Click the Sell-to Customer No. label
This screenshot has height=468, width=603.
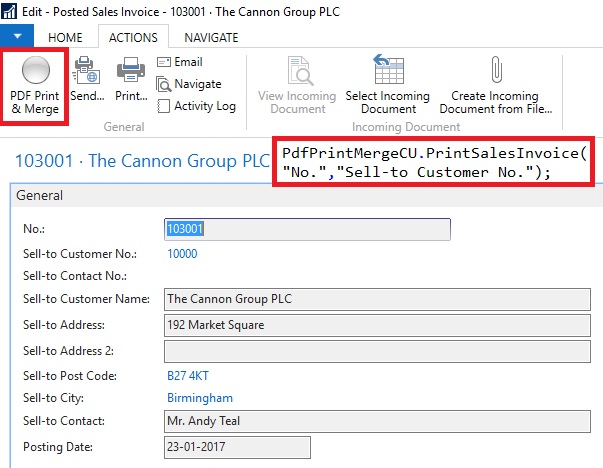click(80, 254)
